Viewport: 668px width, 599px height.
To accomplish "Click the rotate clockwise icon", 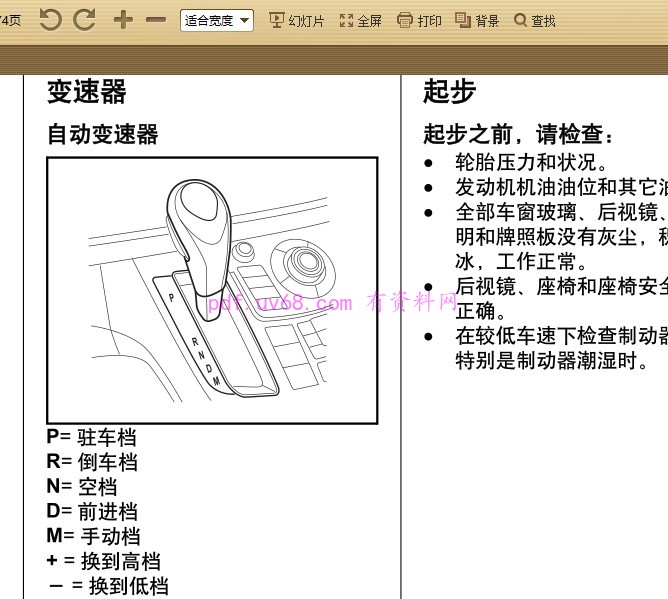I will (x=85, y=20).
